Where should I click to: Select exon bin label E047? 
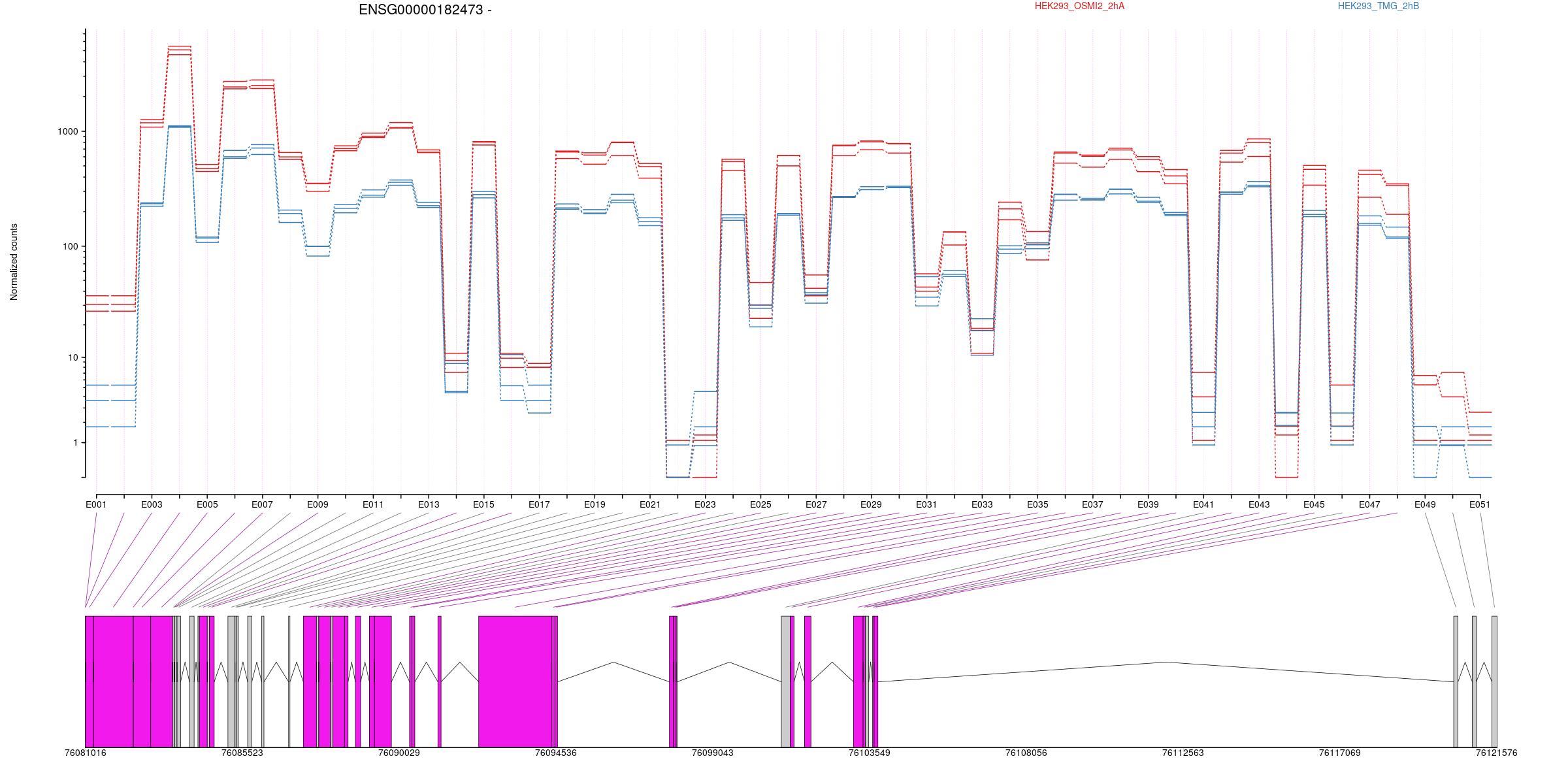click(1369, 504)
